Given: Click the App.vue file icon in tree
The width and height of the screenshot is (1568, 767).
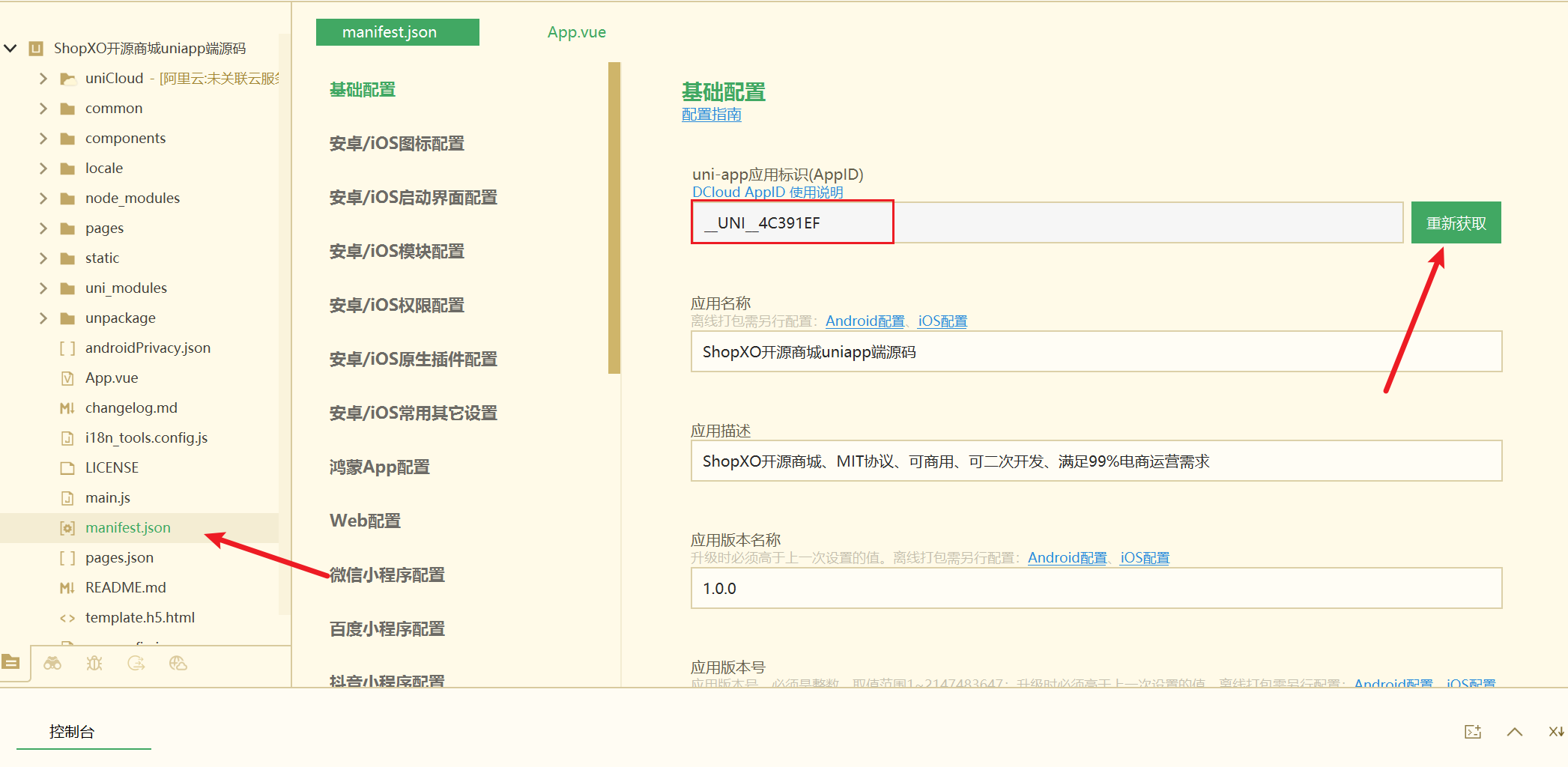Looking at the screenshot, I should coord(67,378).
